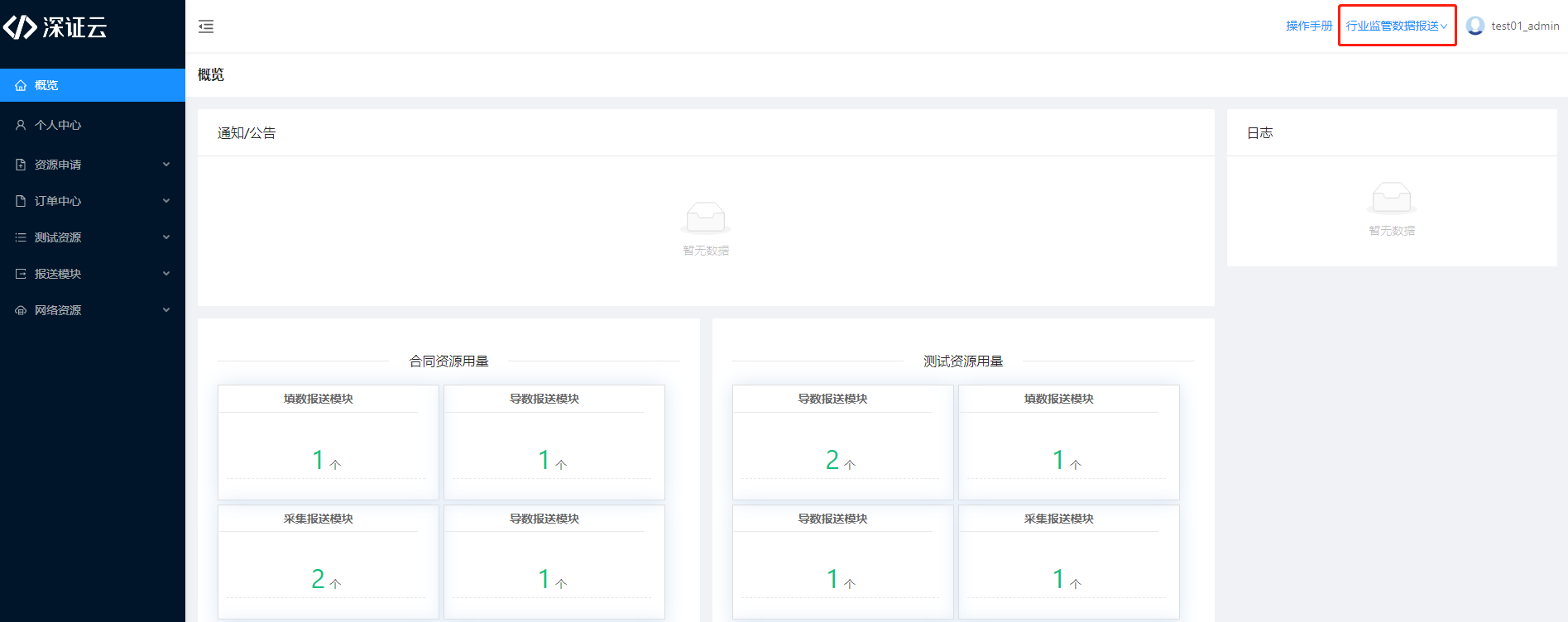
Task: Go to 个人中心 in the sidebar
Action: [93, 125]
